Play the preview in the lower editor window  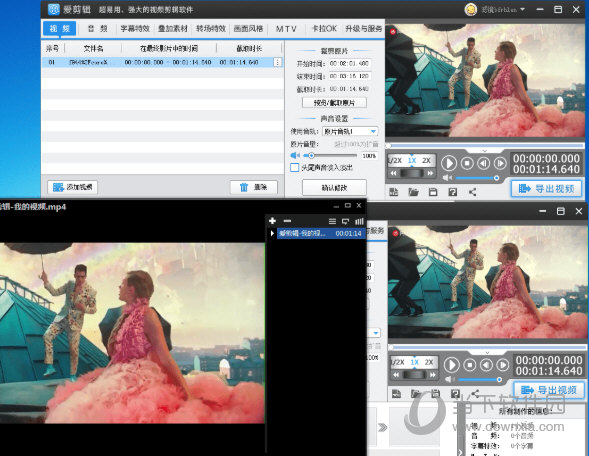pyautogui.click(x=451, y=365)
